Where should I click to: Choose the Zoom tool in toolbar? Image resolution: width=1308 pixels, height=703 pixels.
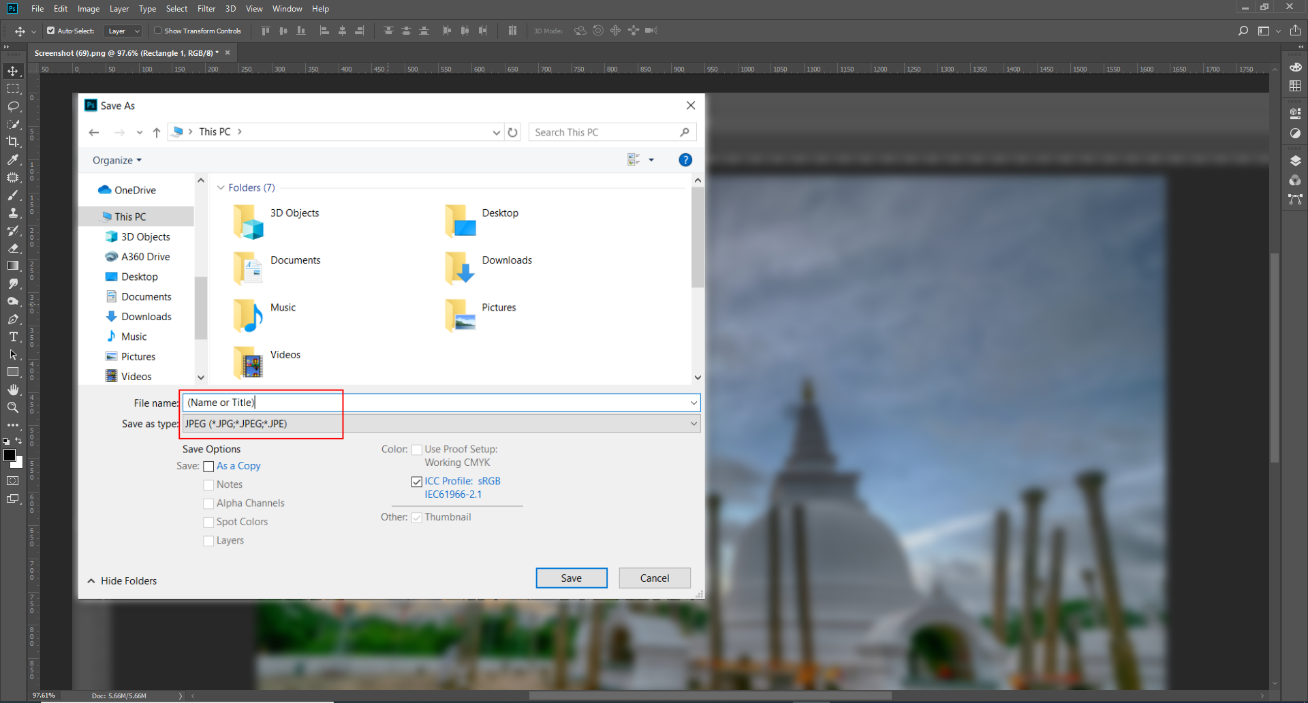point(13,407)
